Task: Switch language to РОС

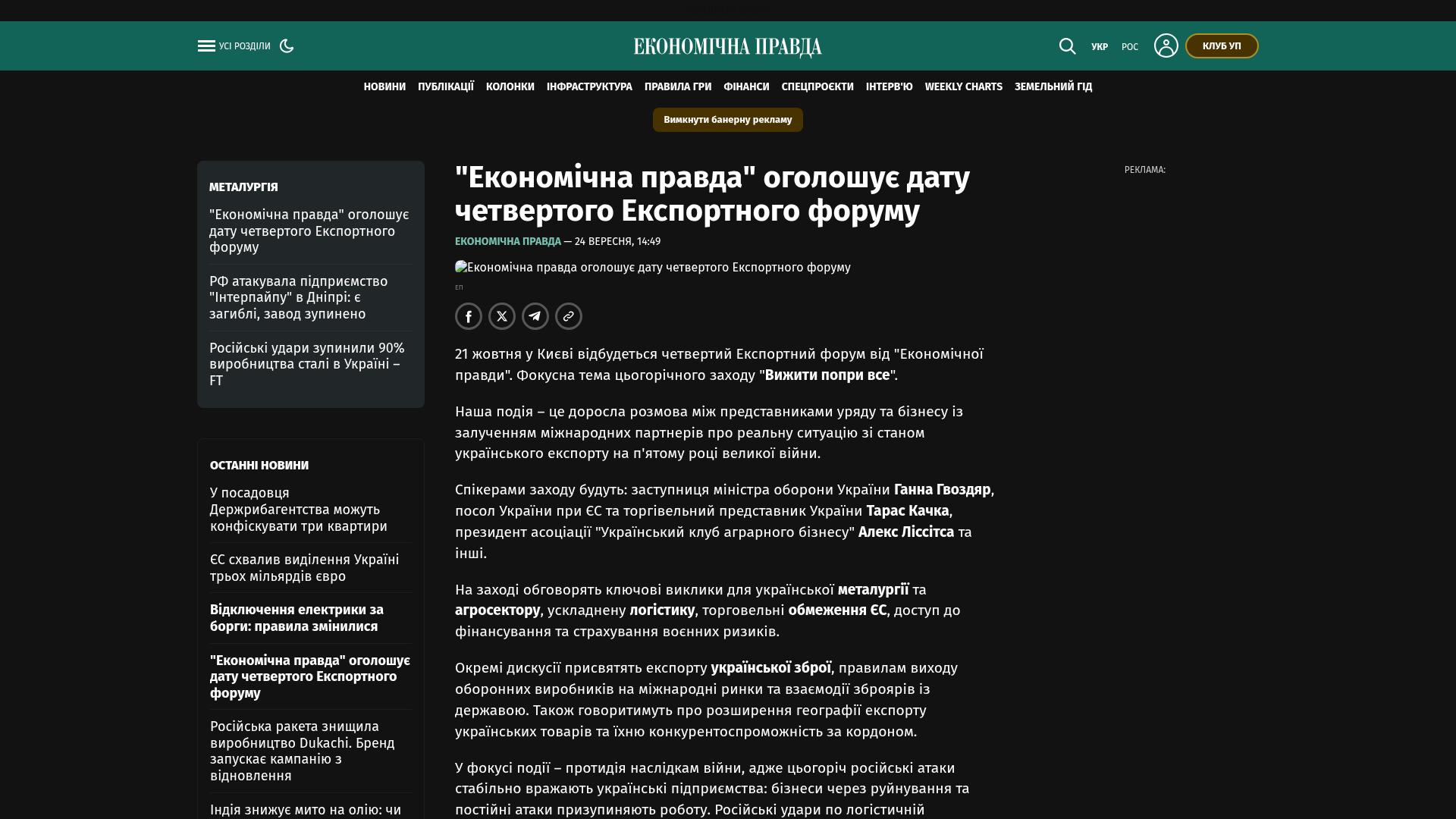Action: click(1130, 47)
